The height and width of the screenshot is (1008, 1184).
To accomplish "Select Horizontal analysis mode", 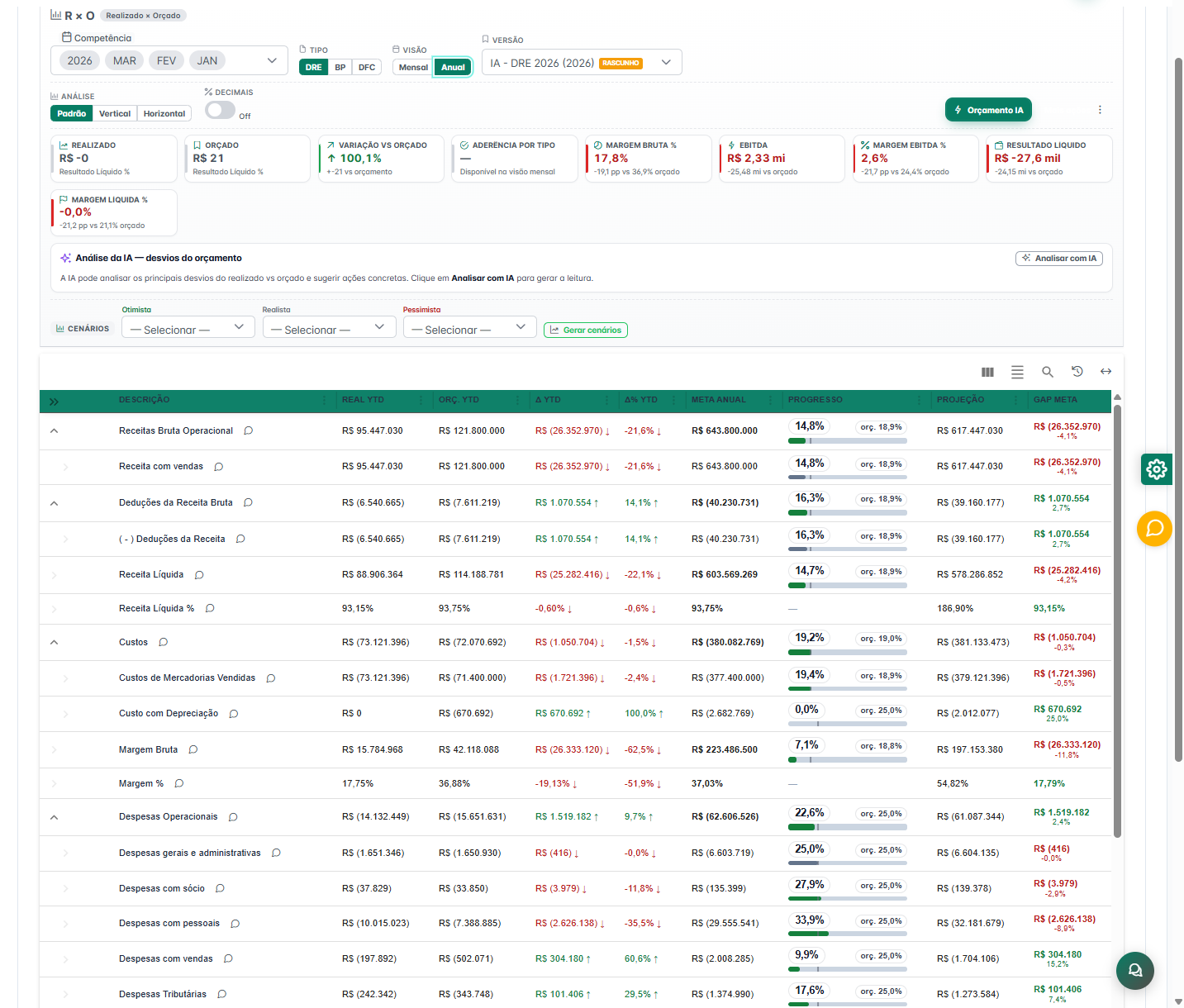I will [x=164, y=114].
